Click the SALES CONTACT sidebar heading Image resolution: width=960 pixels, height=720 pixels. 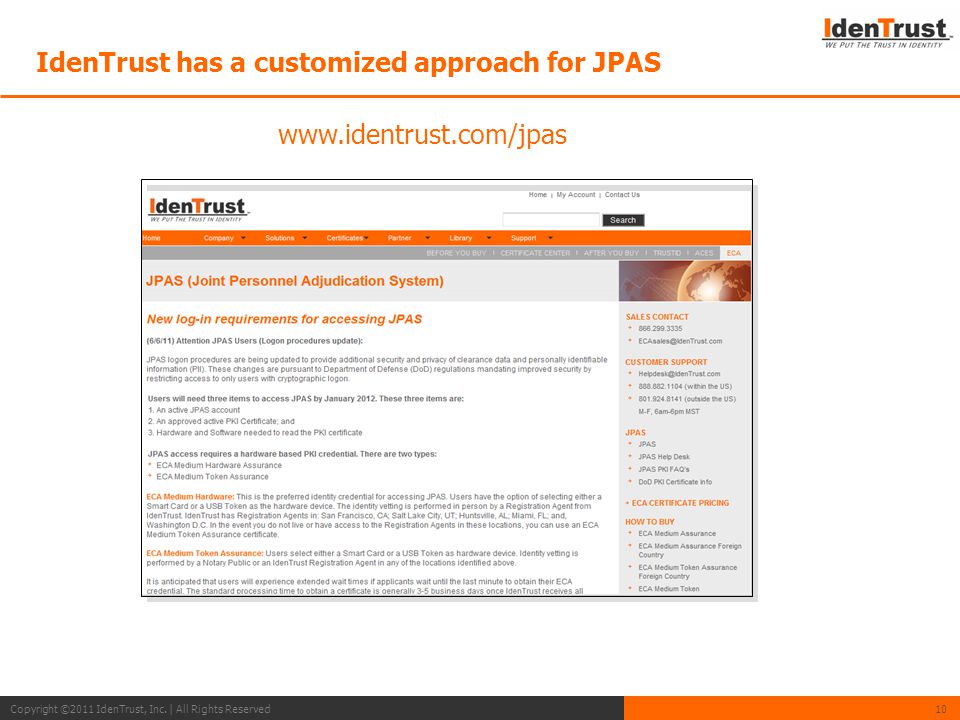click(656, 317)
